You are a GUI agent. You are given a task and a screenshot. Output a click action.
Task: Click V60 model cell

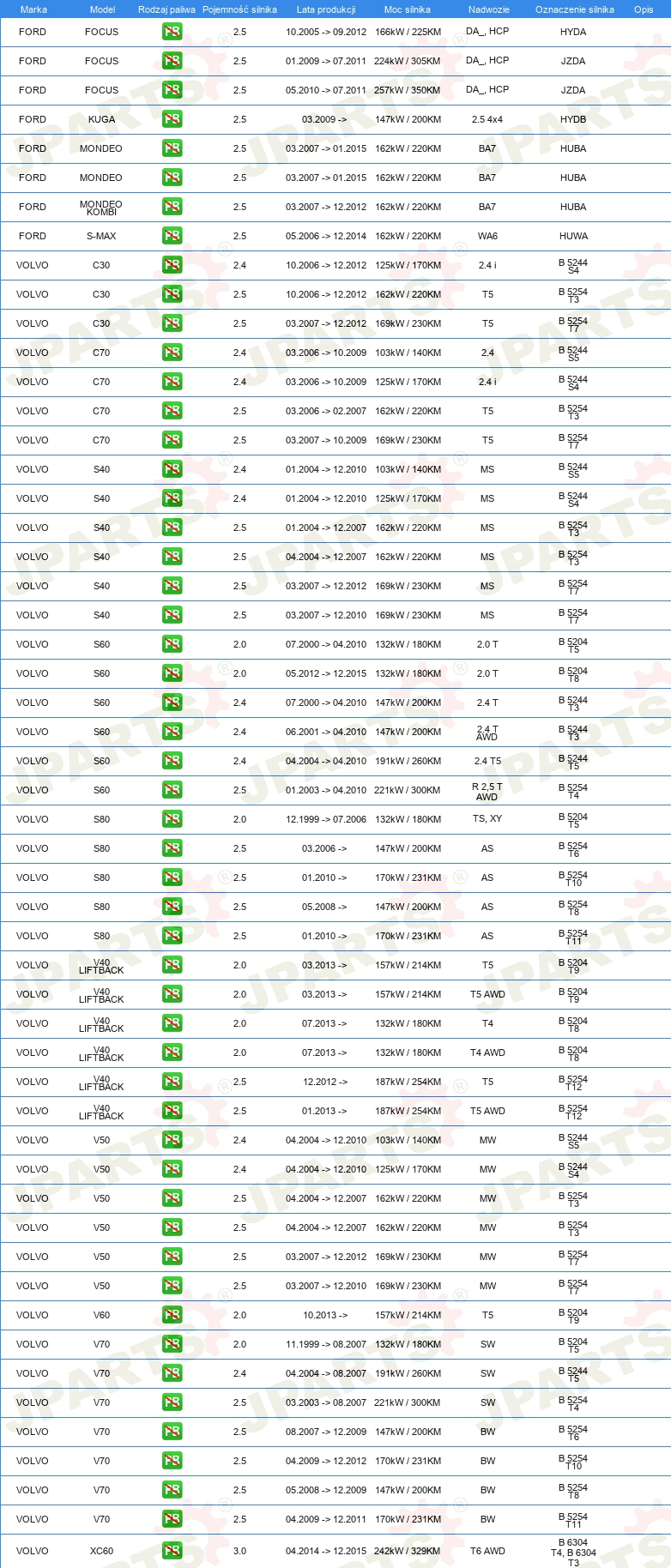tap(101, 1315)
